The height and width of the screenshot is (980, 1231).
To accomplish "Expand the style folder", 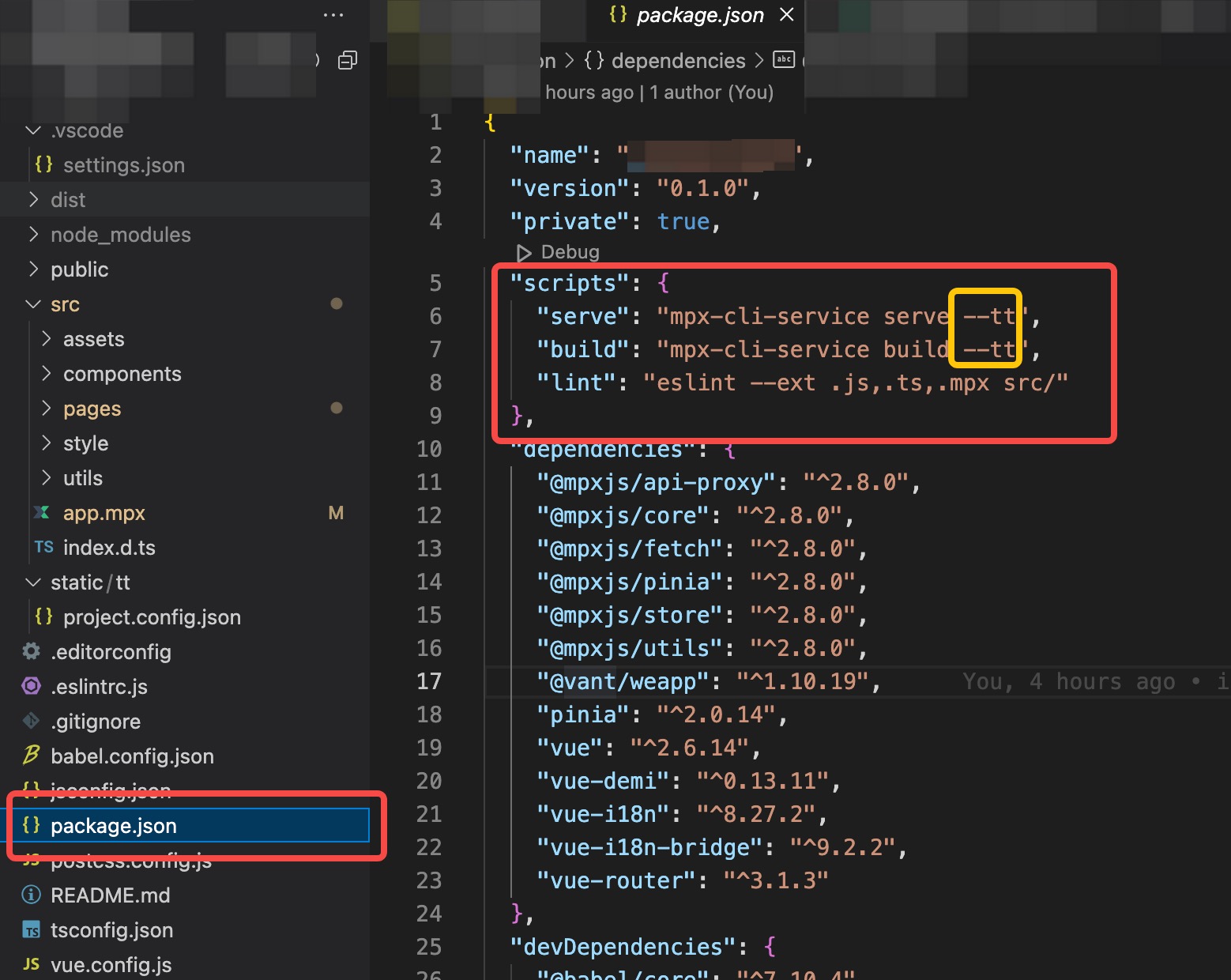I will (47, 443).
